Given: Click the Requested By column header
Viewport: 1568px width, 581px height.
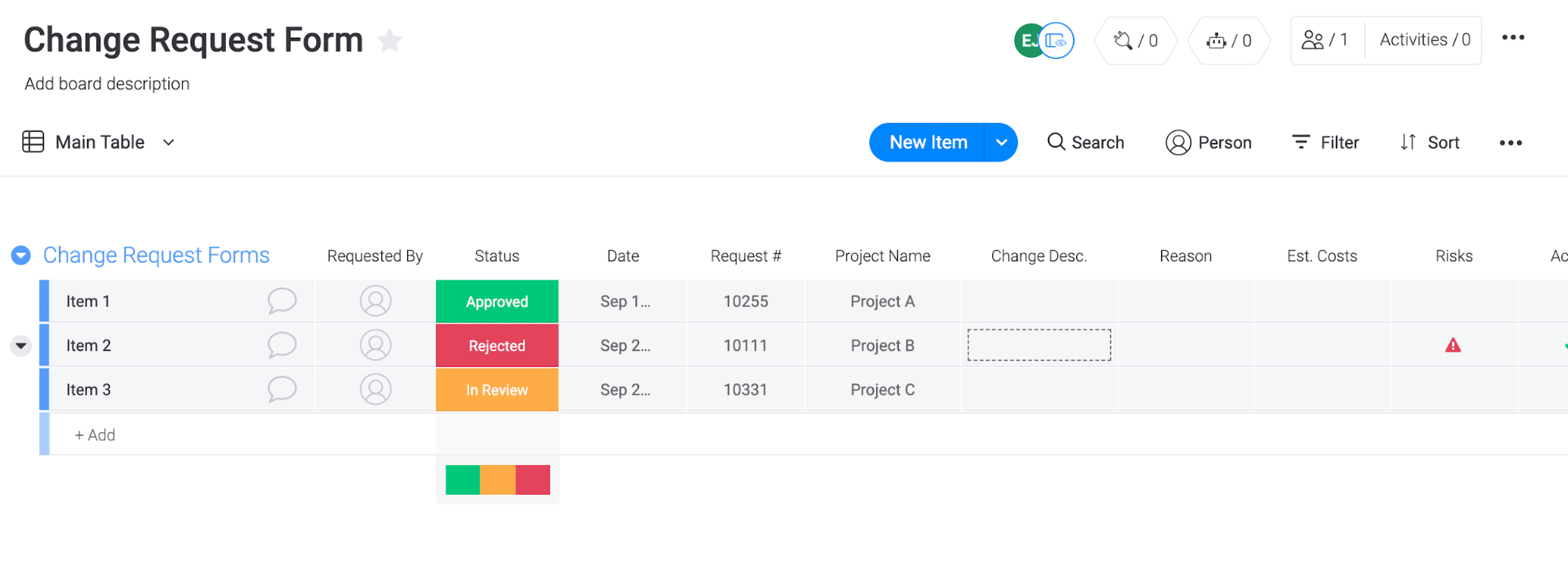Looking at the screenshot, I should click(x=375, y=256).
